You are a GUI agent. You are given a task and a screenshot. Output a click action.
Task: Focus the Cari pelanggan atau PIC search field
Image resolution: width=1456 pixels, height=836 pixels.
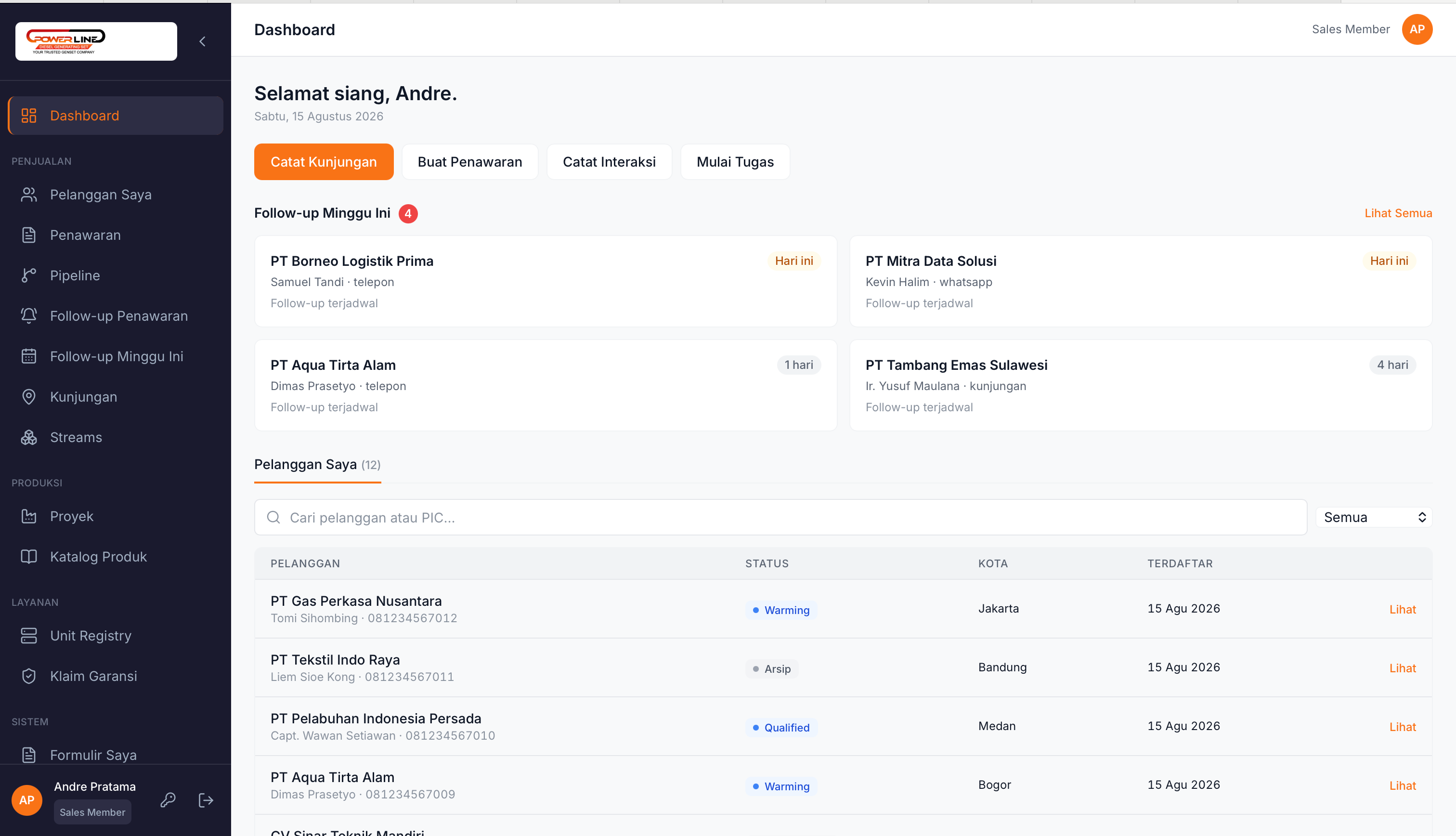[x=780, y=517]
